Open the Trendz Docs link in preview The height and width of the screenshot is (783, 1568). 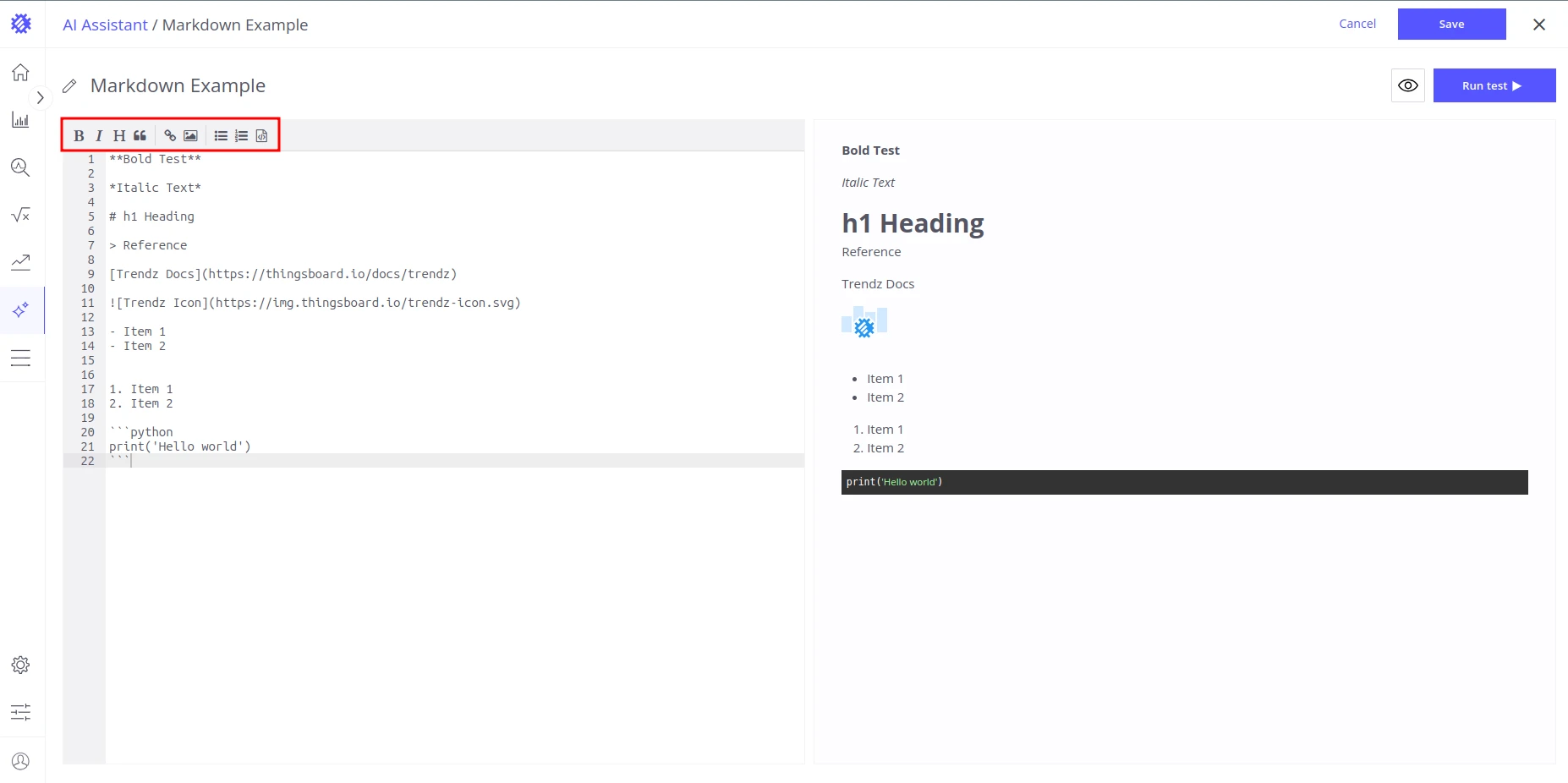(x=878, y=284)
